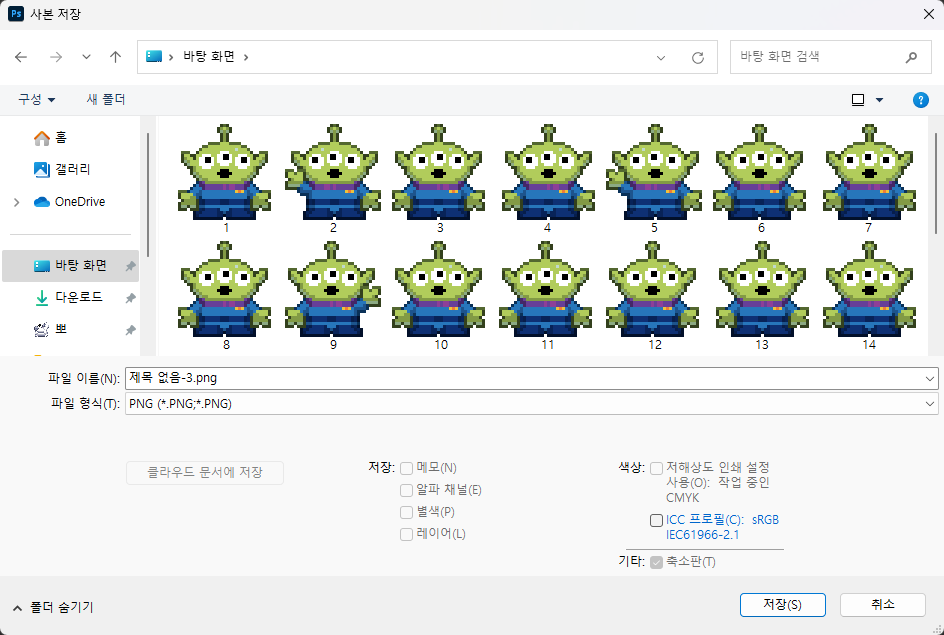The width and height of the screenshot is (944, 635).
Task: Create a folder with 새 폴더
Action: 106,99
